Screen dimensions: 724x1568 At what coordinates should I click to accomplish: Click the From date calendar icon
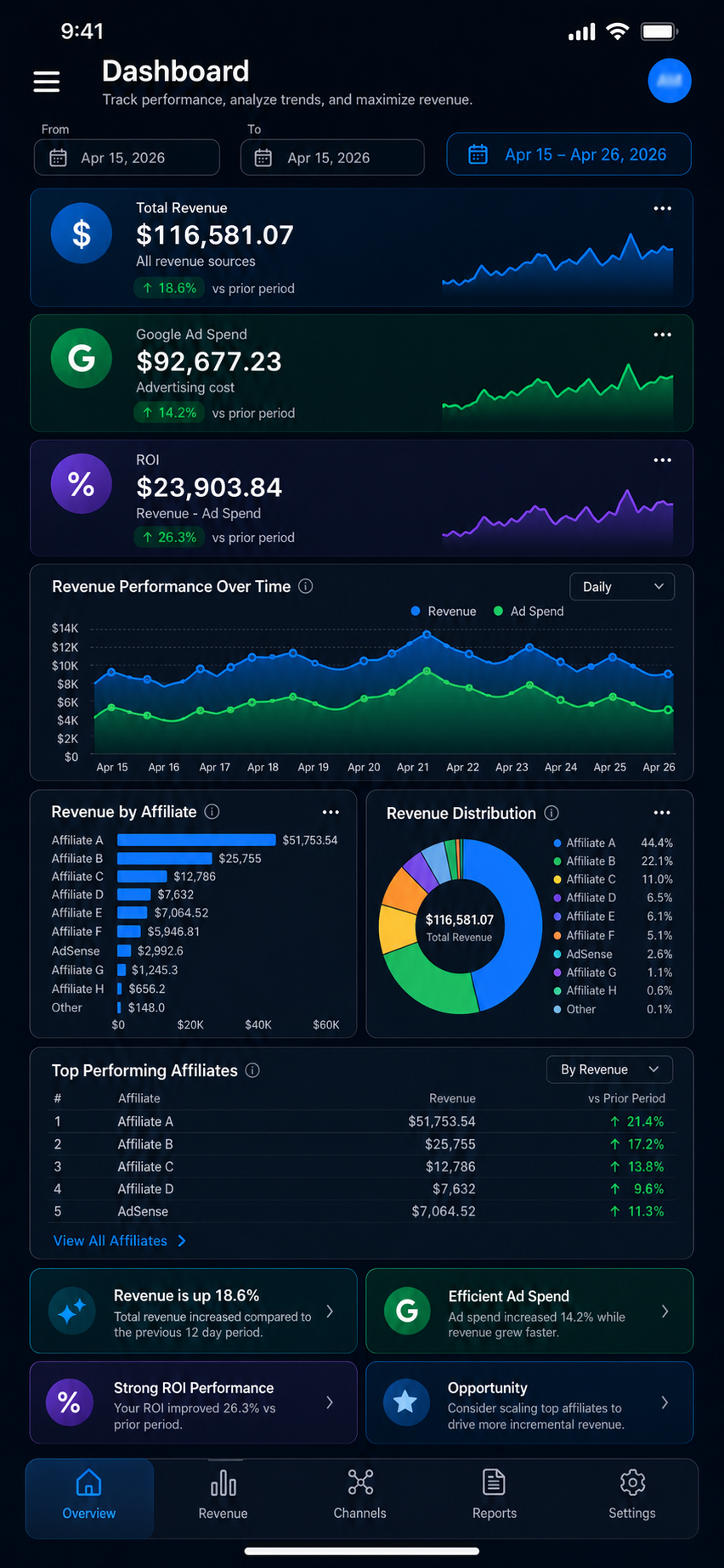tap(58, 158)
